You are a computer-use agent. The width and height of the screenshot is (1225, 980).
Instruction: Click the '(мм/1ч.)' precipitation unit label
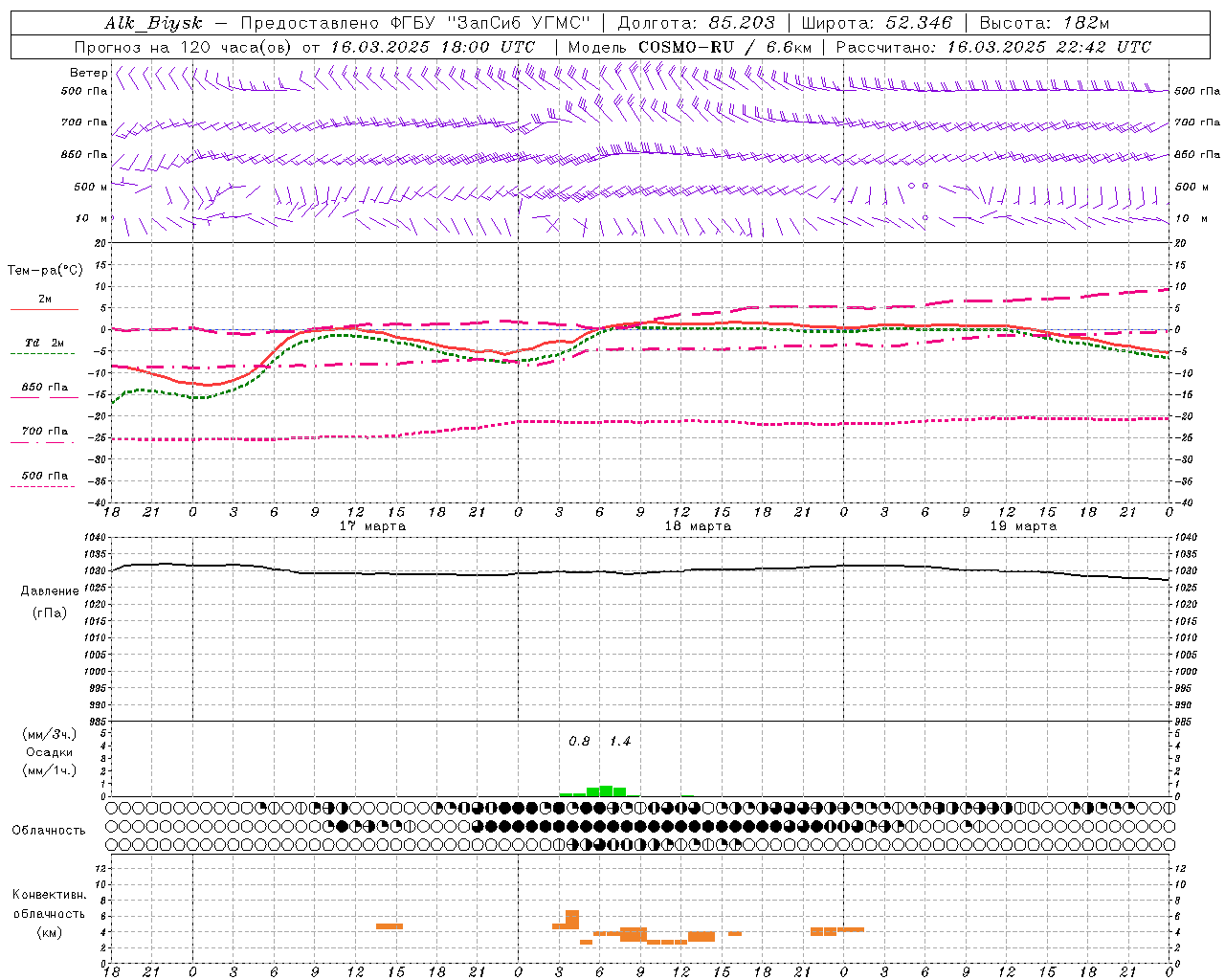coord(49,769)
